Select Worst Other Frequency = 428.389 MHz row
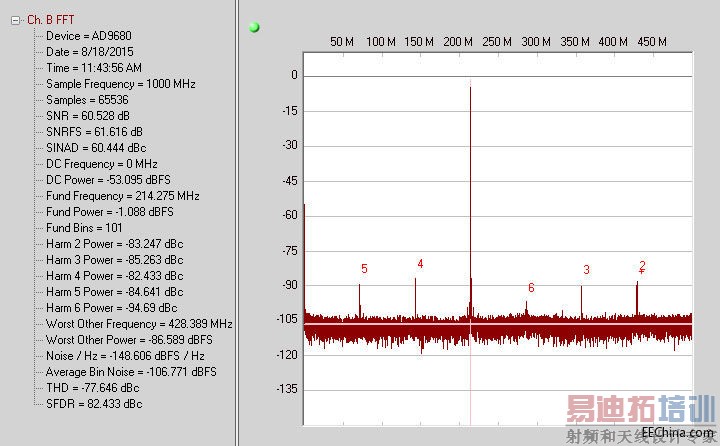 pos(139,324)
